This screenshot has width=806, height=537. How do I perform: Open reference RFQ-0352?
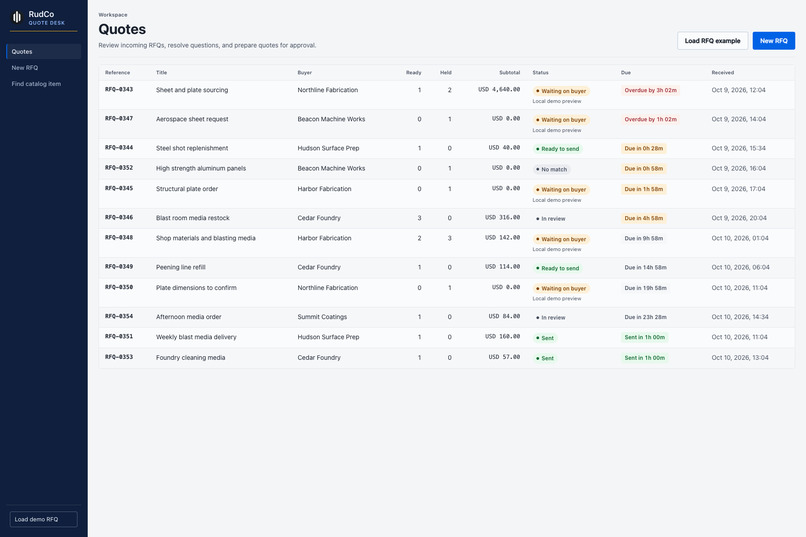119,168
